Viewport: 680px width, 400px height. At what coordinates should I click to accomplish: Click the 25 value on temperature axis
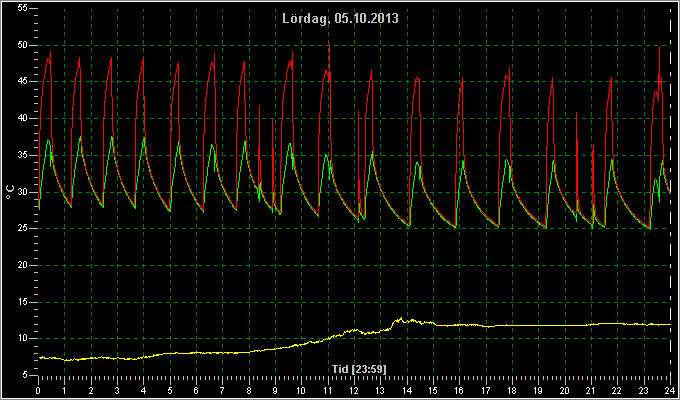pos(23,228)
